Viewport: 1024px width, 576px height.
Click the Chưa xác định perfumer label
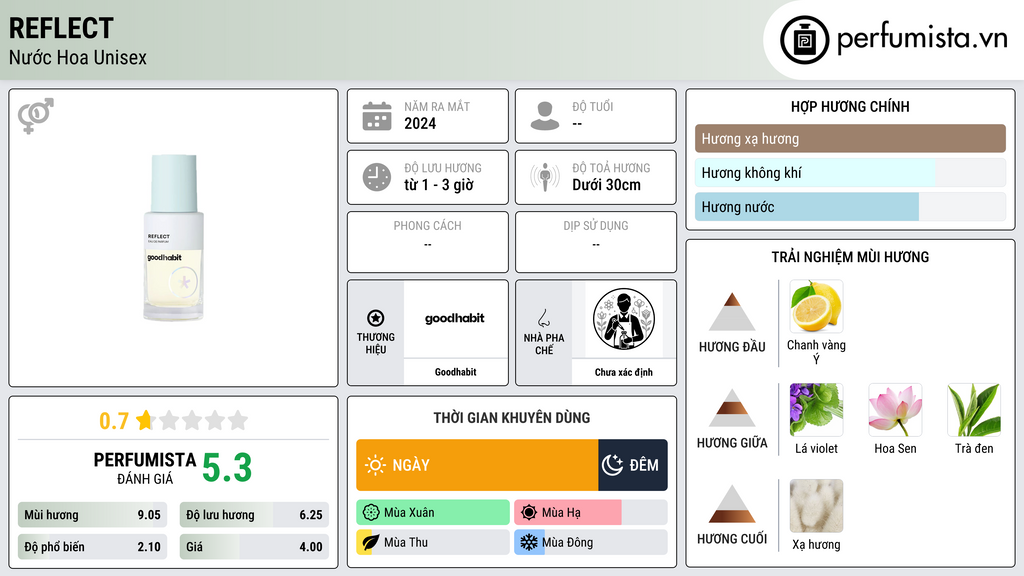(624, 372)
